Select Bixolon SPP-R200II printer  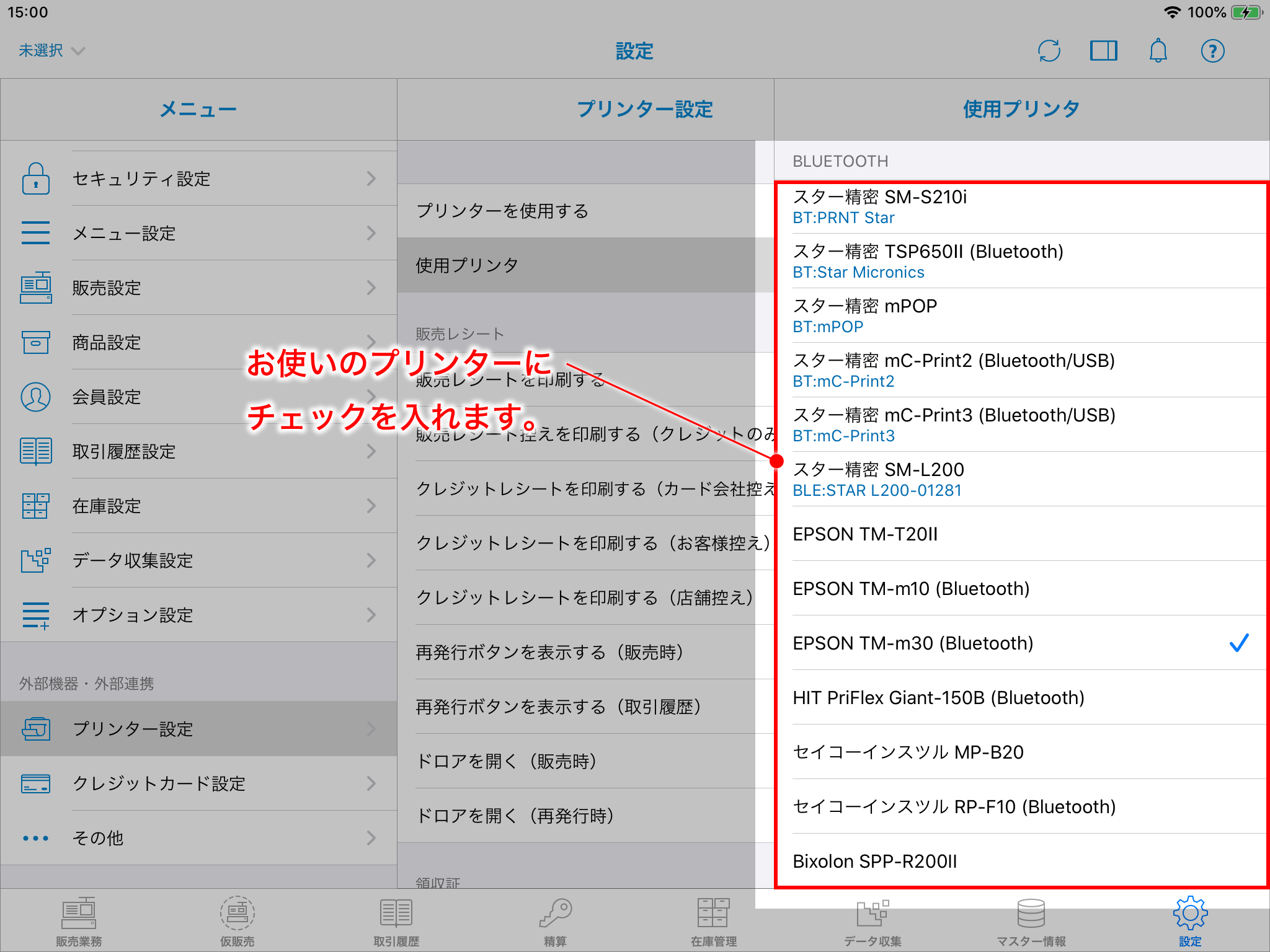point(1021,861)
